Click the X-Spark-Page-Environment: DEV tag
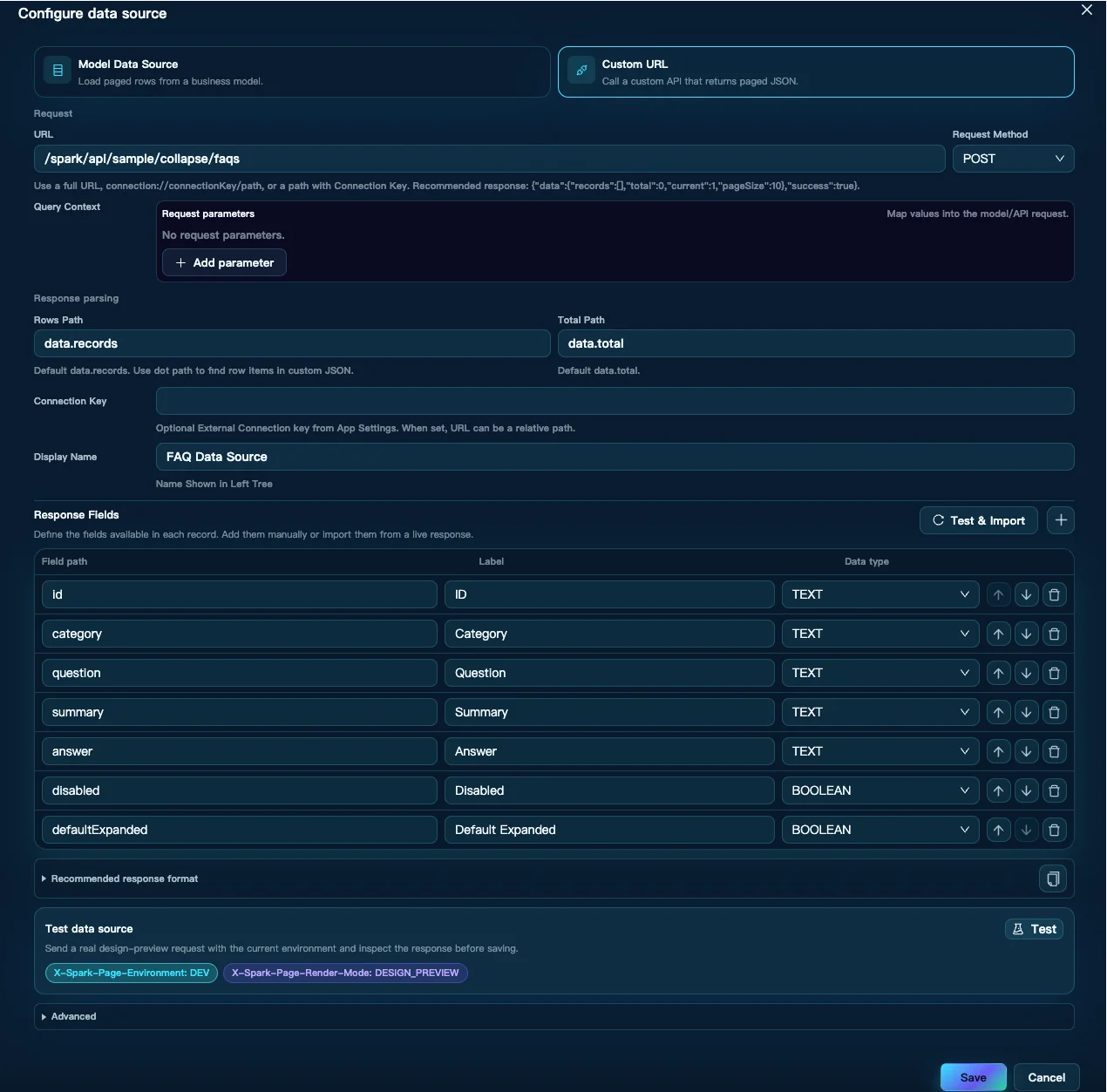This screenshot has height=1092, width=1107. pyautogui.click(x=132, y=973)
